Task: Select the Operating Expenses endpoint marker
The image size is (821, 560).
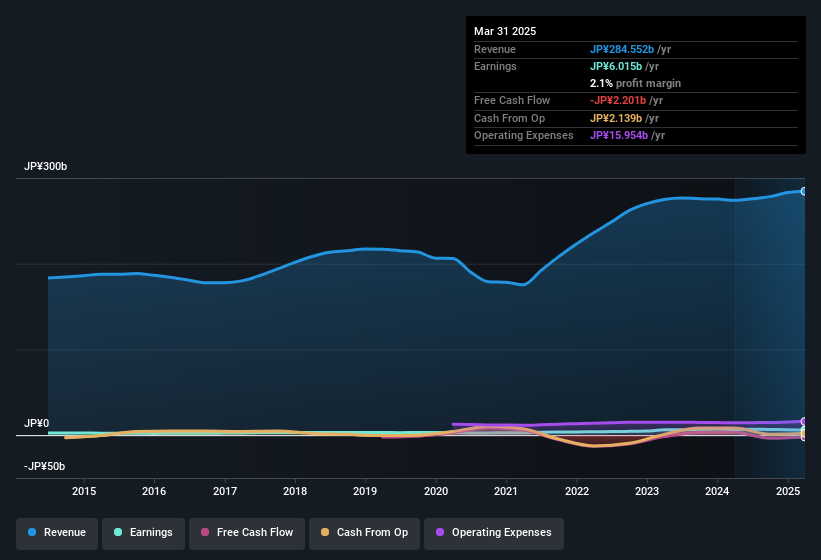Action: click(803, 421)
